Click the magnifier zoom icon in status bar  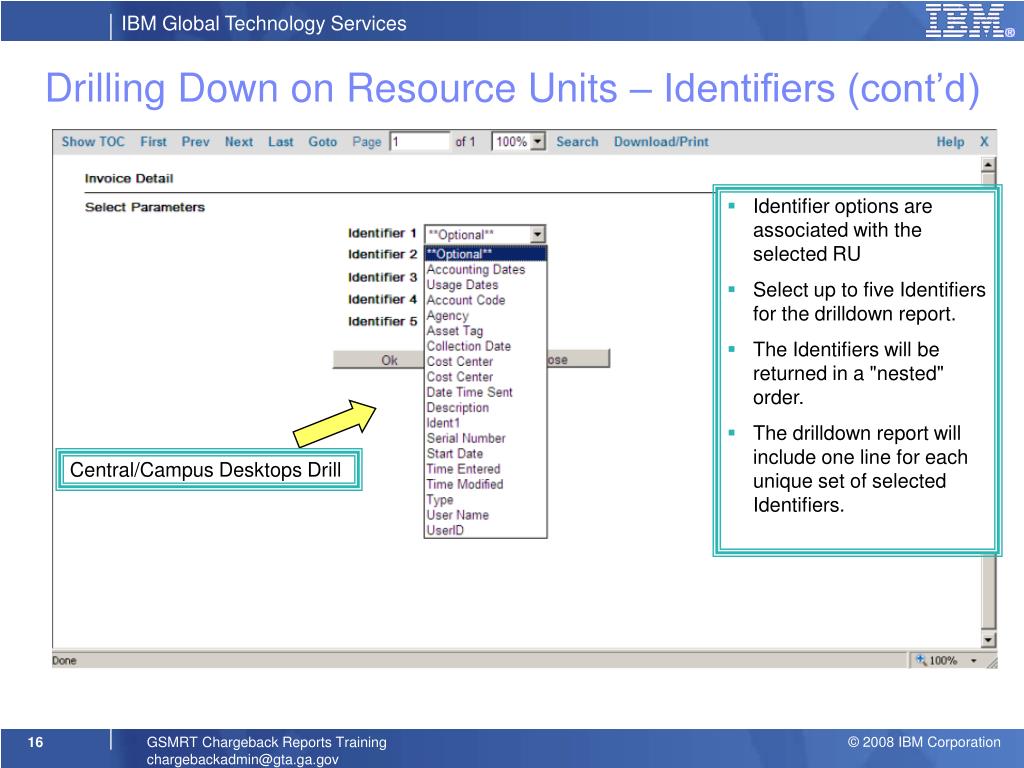921,660
